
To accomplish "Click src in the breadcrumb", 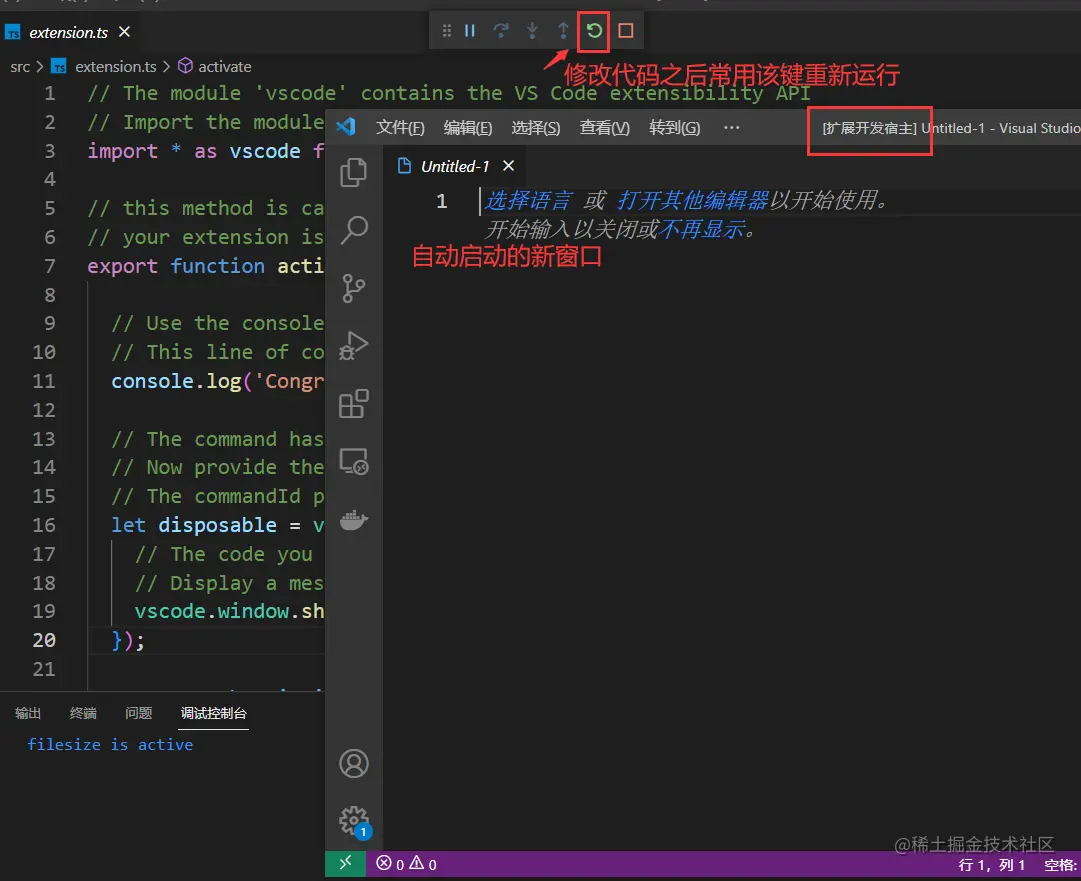I will click(x=20, y=67).
